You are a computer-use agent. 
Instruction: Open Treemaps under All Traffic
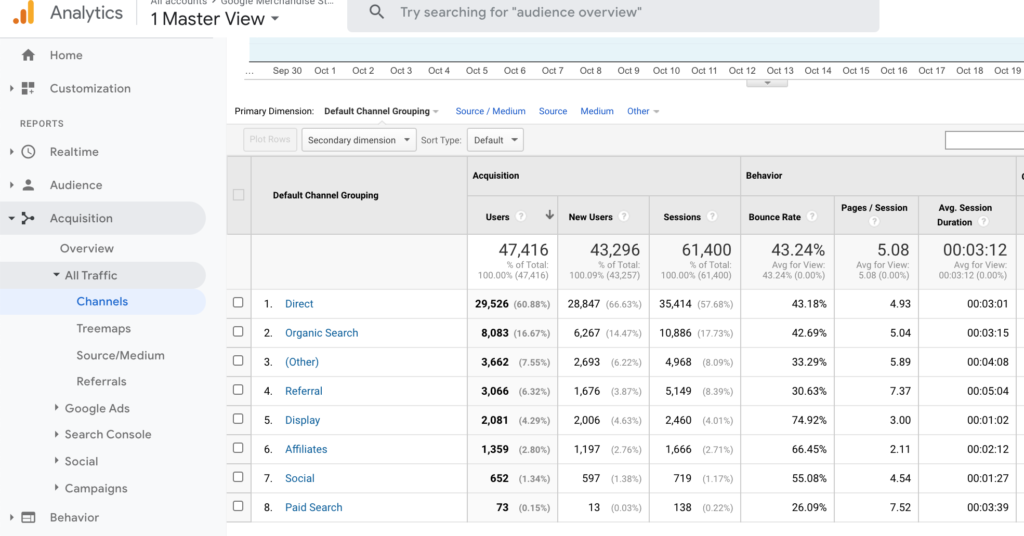pyautogui.click(x=103, y=328)
